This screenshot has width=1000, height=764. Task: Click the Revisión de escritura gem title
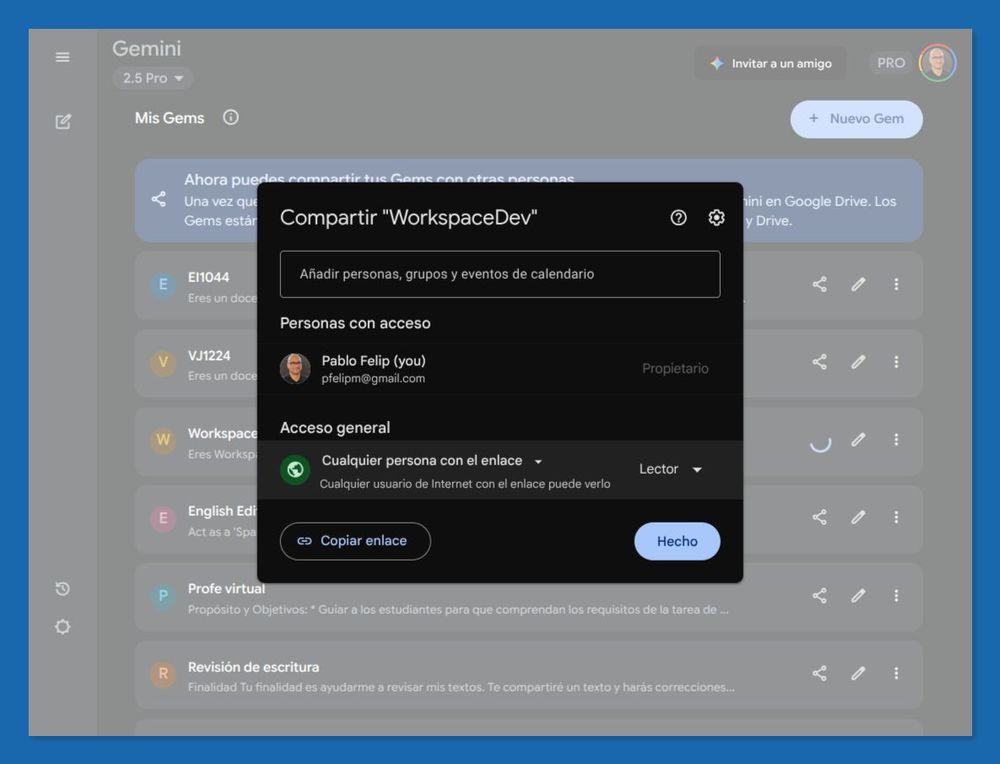tap(253, 667)
